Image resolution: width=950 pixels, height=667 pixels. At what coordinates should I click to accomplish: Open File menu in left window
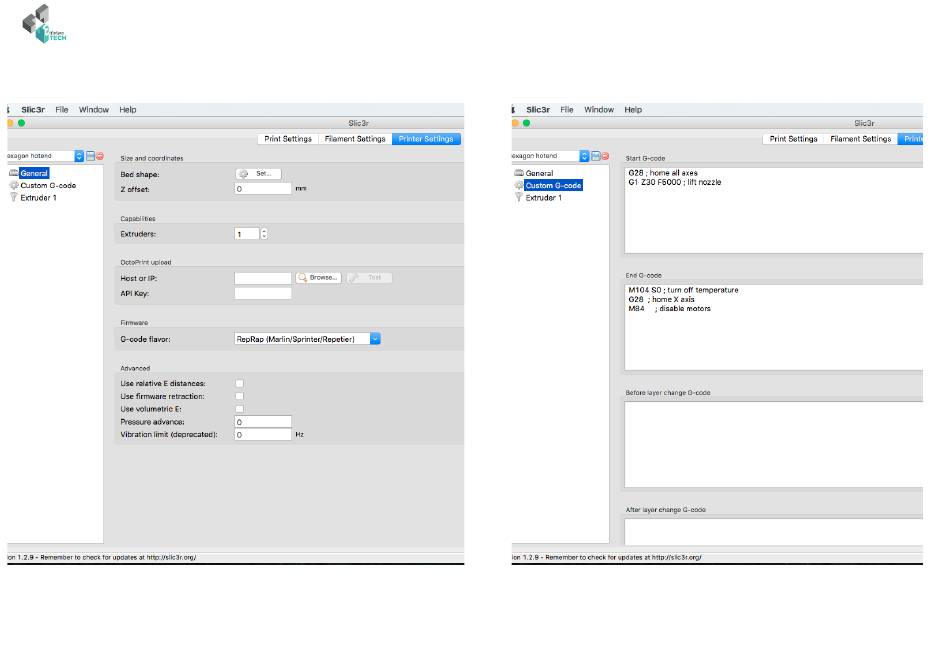click(62, 110)
